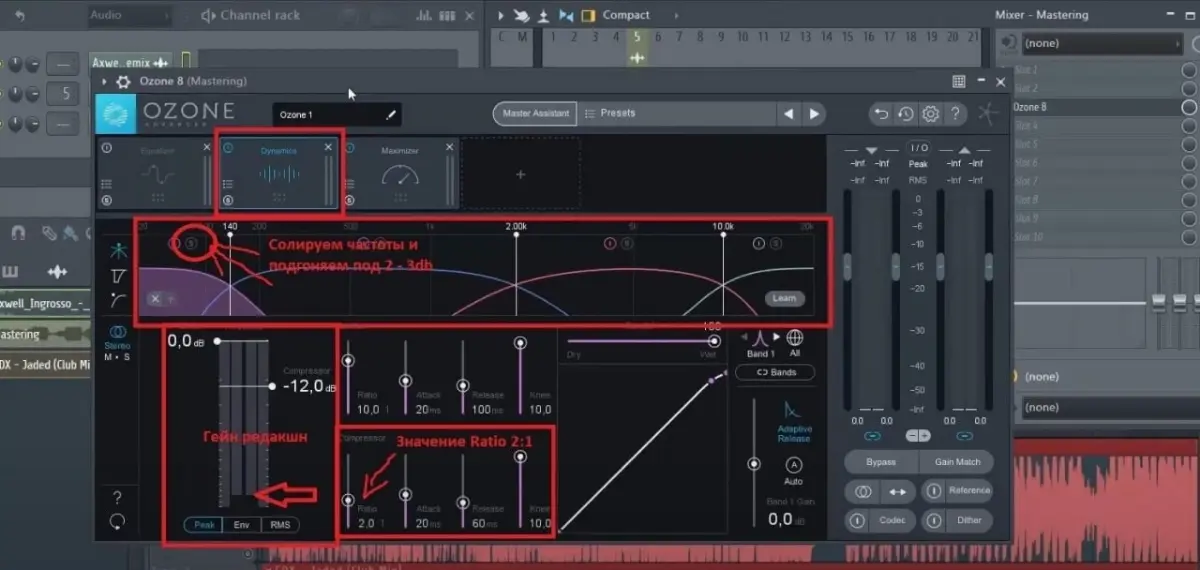Image resolution: width=1200 pixels, height=570 pixels.
Task: Select Peak detection mode
Action: click(x=204, y=524)
